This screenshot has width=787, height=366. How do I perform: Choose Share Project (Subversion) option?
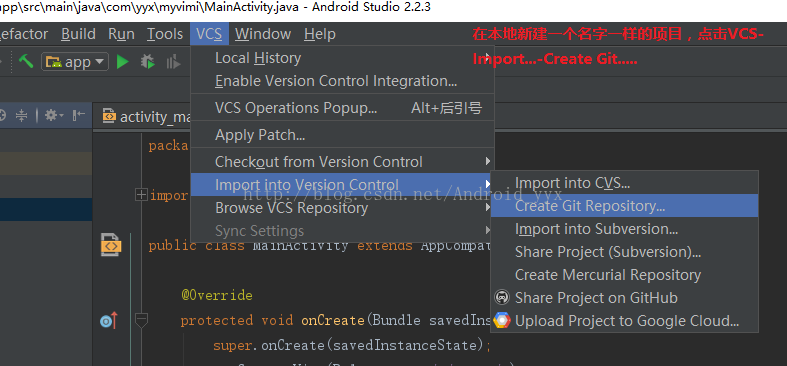click(624, 252)
